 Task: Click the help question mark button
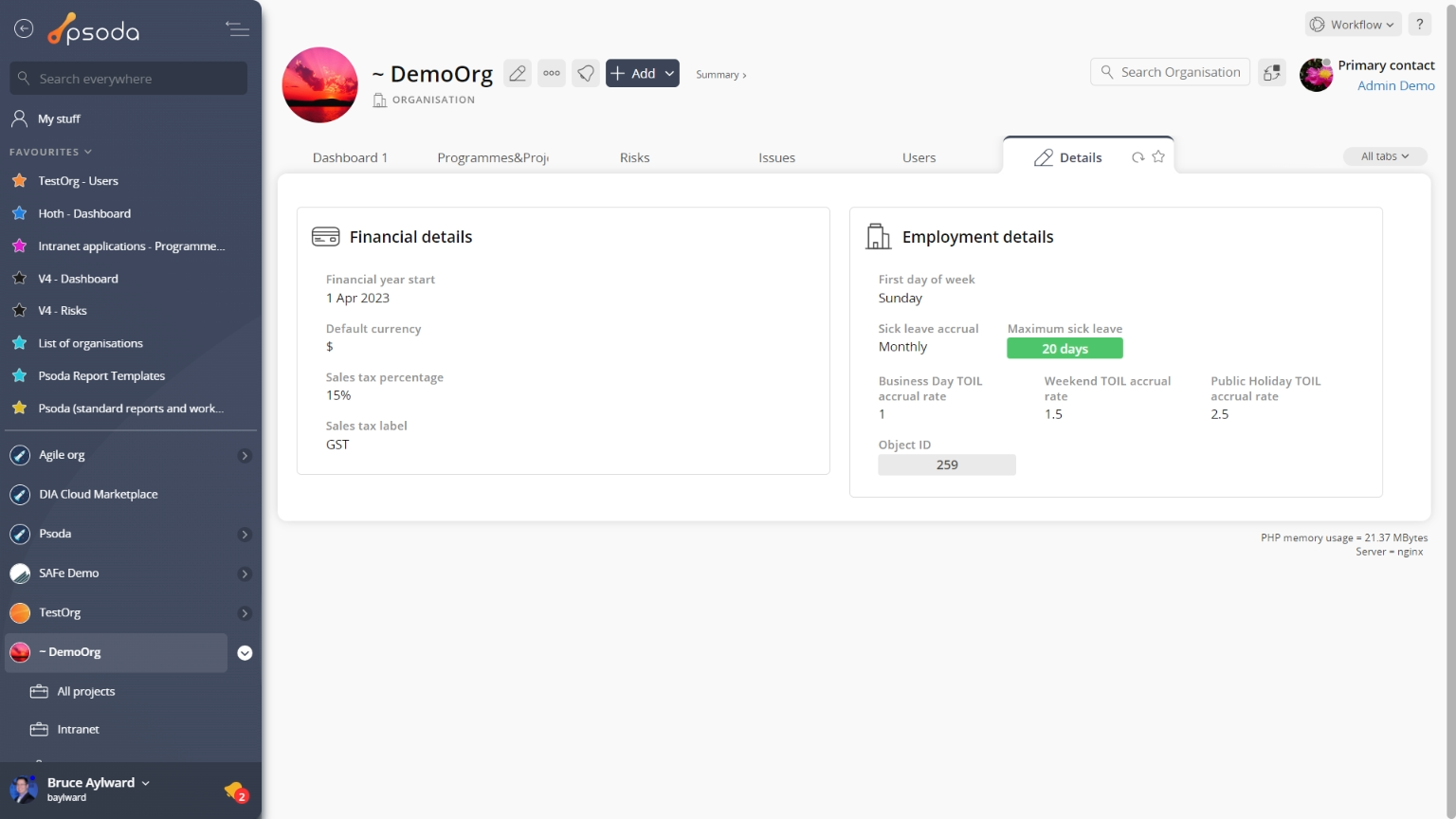click(x=1419, y=25)
